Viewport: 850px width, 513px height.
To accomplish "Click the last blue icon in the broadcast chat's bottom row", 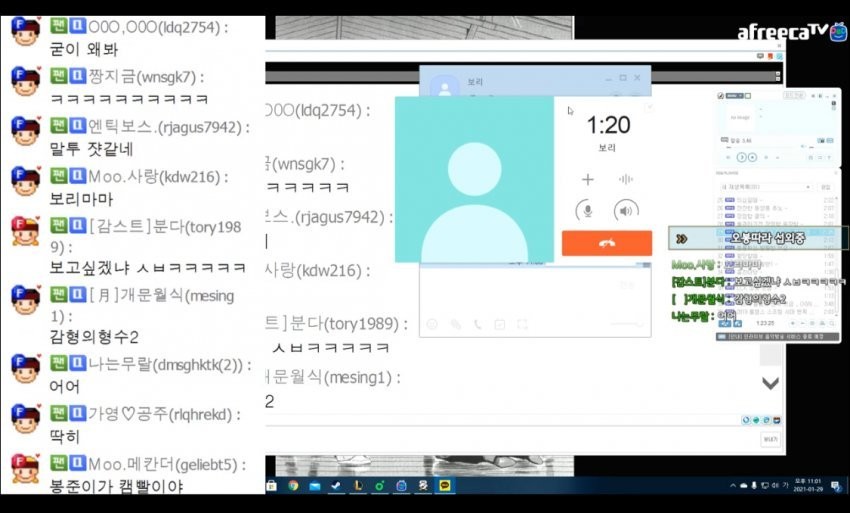I will [x=777, y=420].
